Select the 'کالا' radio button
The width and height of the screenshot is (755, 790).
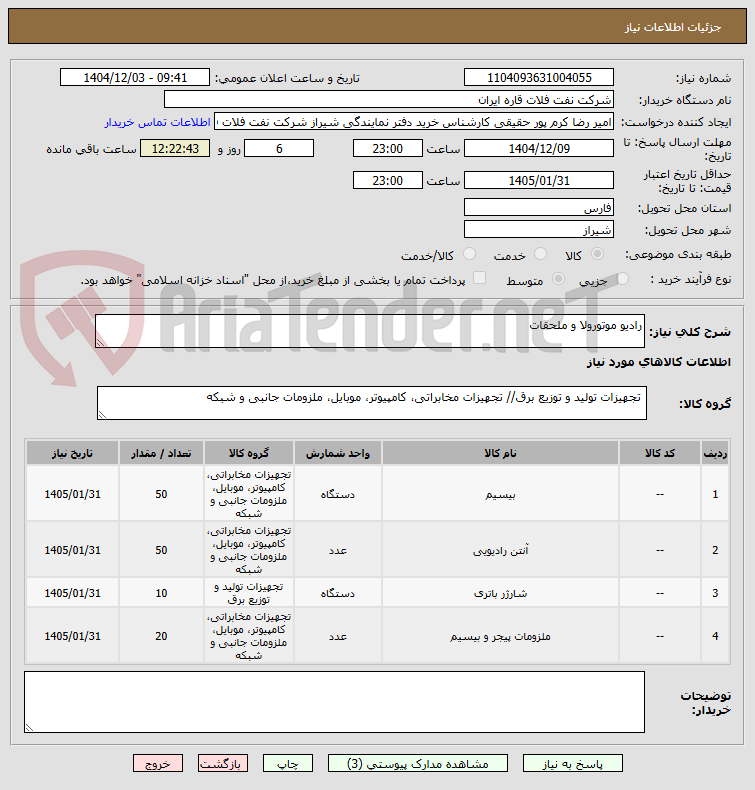pyautogui.click(x=597, y=254)
